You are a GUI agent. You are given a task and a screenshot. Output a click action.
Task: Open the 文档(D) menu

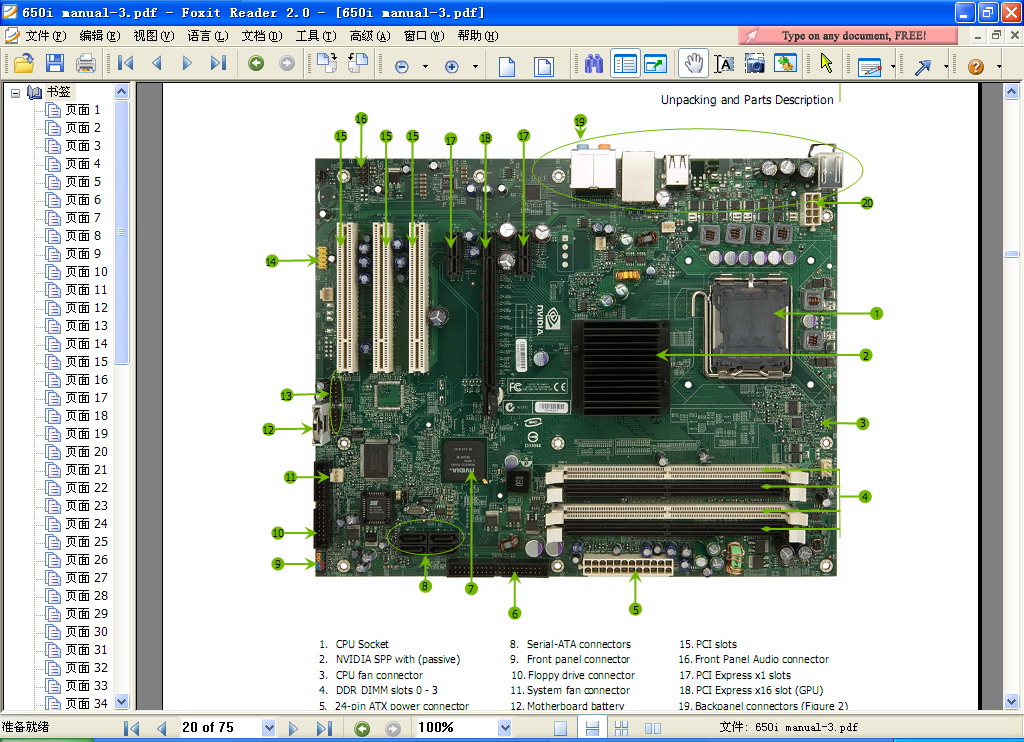point(262,36)
